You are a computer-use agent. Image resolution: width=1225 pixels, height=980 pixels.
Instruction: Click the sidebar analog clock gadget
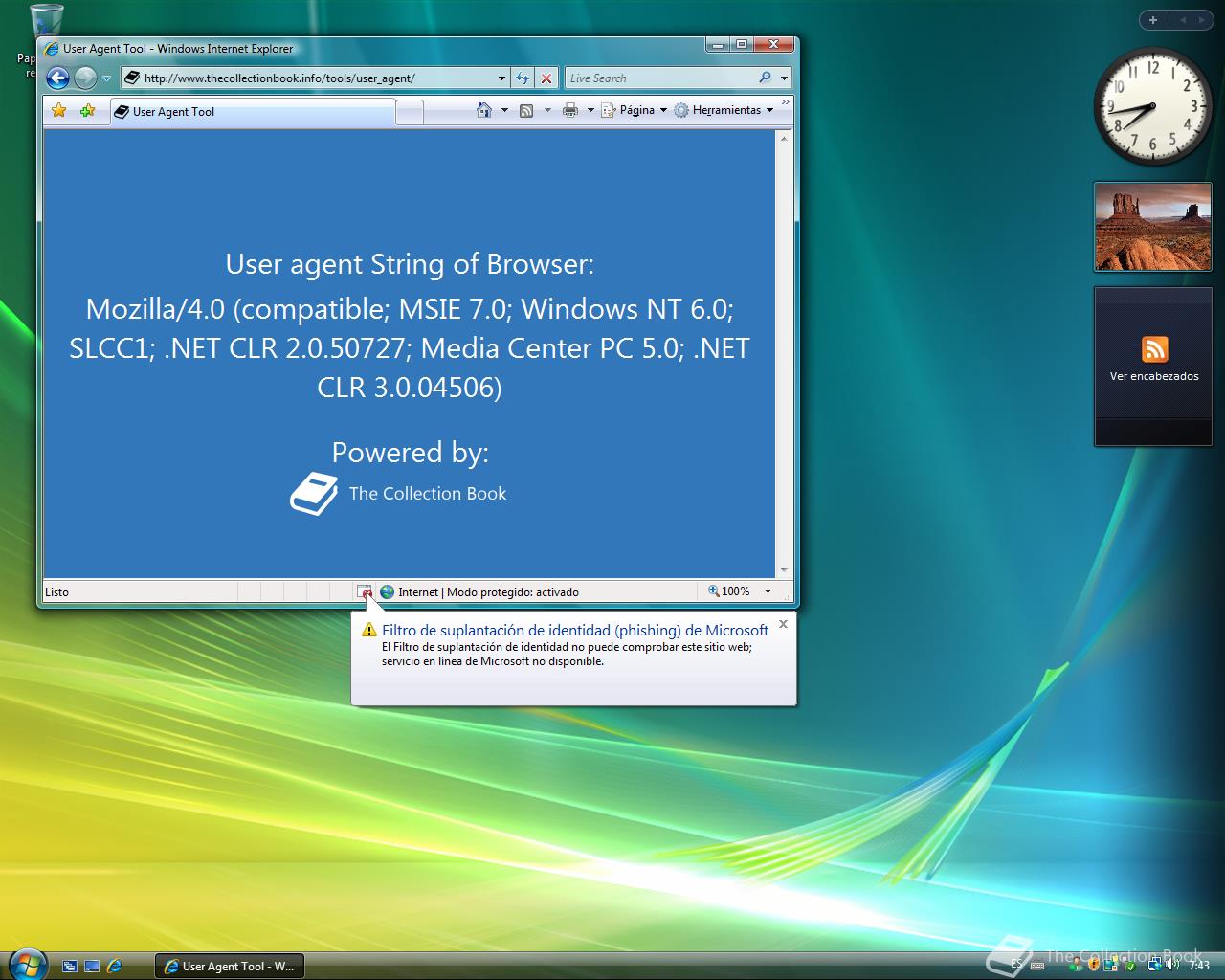click(1152, 107)
